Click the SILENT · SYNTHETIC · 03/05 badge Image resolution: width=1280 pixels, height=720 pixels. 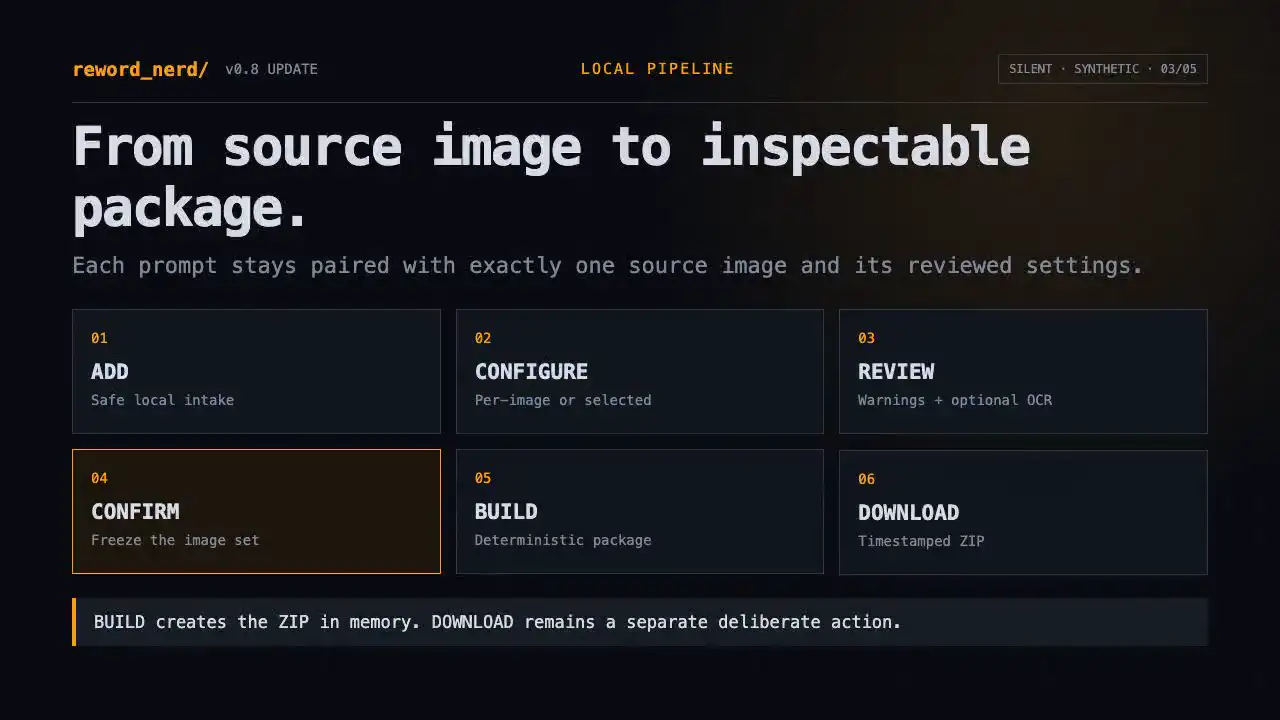(1102, 69)
